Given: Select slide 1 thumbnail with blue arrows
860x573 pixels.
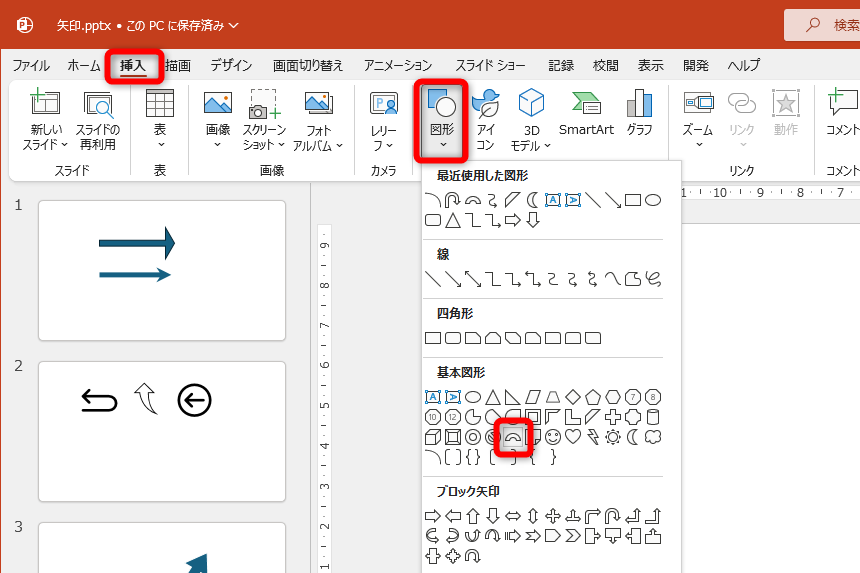Looking at the screenshot, I should [x=162, y=270].
